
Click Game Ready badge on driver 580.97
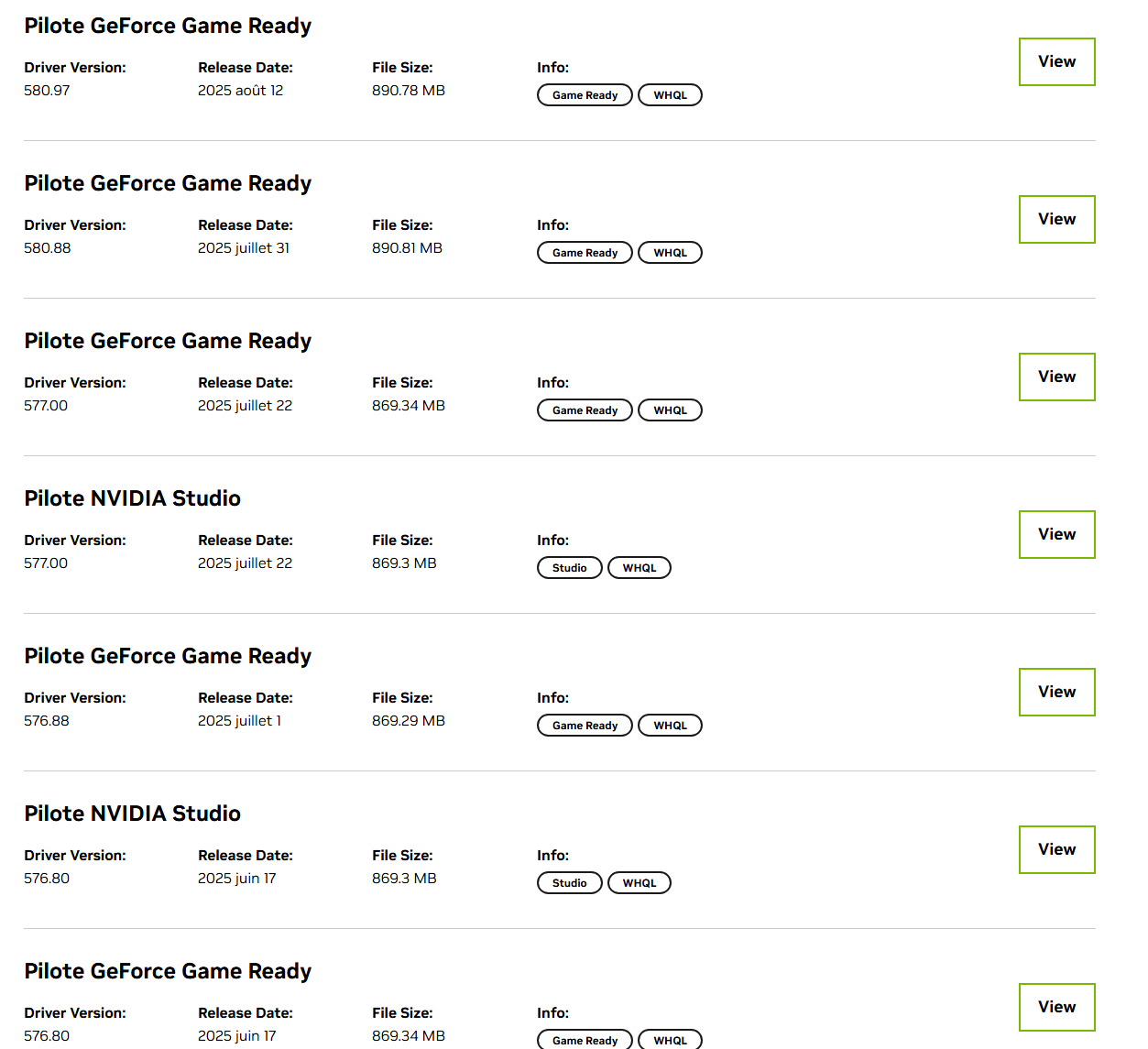(585, 95)
